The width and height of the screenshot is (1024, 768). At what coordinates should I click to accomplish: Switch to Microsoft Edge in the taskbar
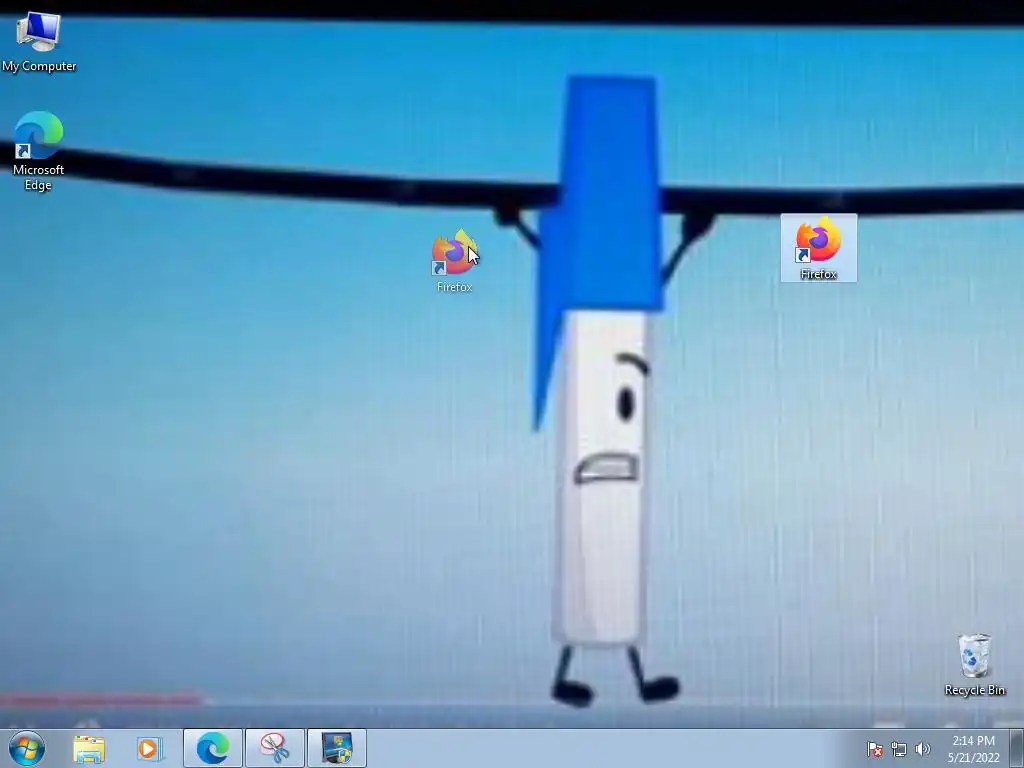(x=213, y=748)
